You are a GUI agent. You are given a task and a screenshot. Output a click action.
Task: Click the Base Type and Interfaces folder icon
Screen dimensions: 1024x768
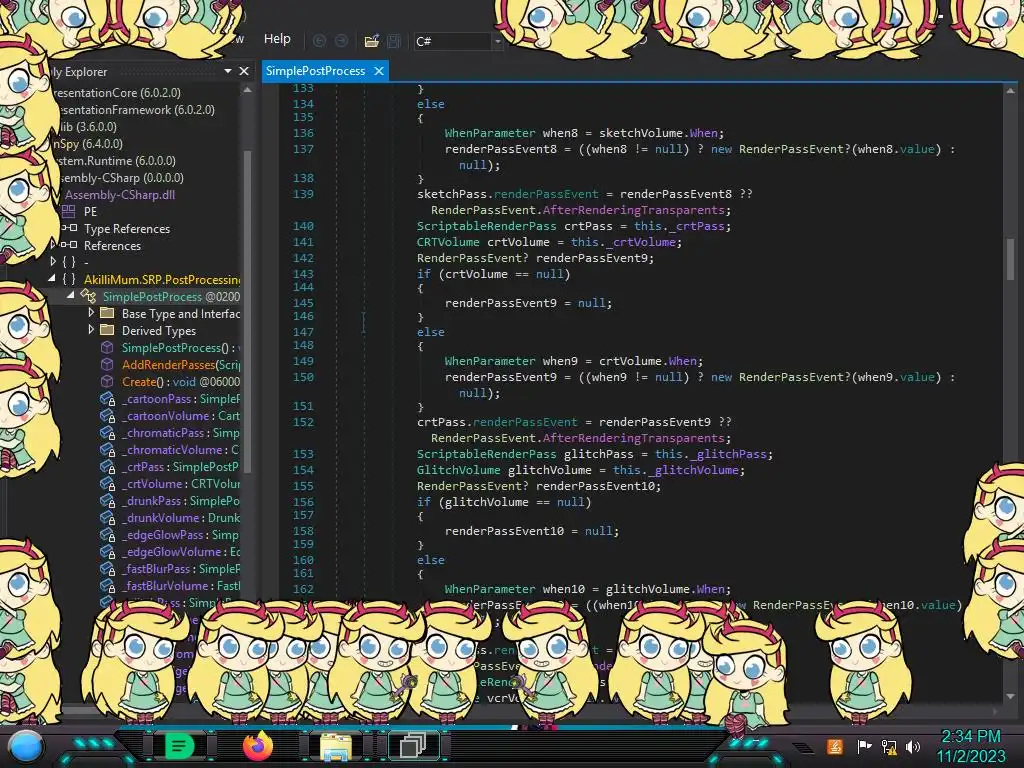pos(107,313)
